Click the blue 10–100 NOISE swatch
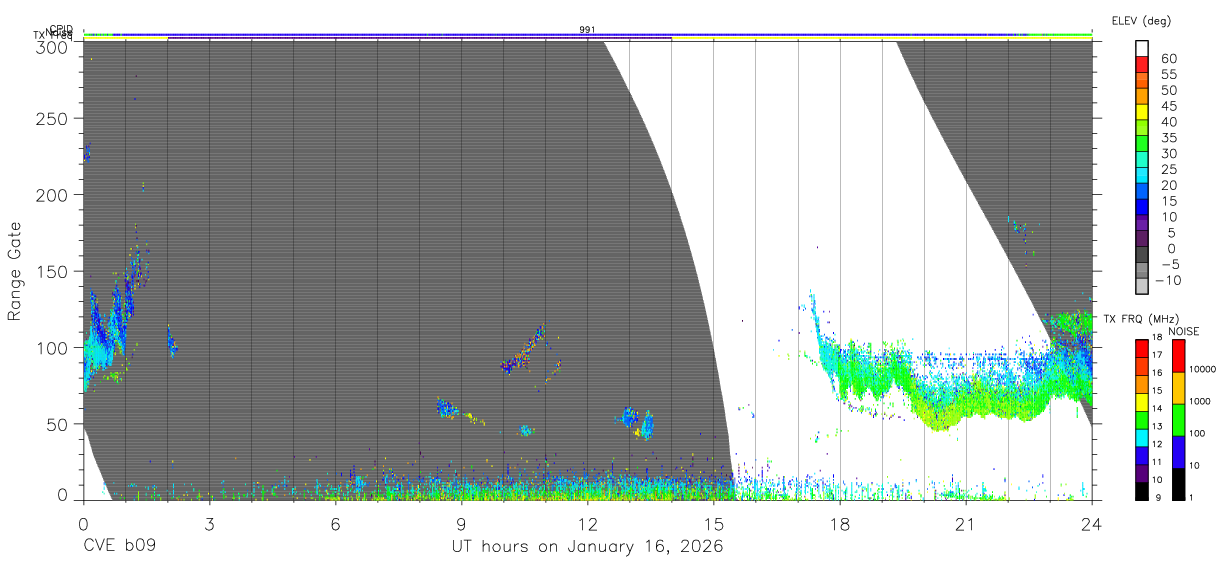Screen dimensions: 1228x567 (1178, 452)
